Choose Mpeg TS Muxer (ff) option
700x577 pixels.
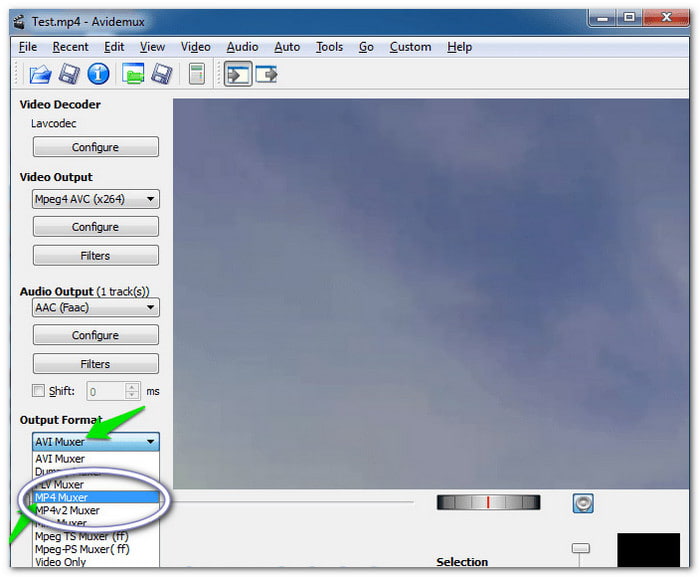(x=96, y=536)
